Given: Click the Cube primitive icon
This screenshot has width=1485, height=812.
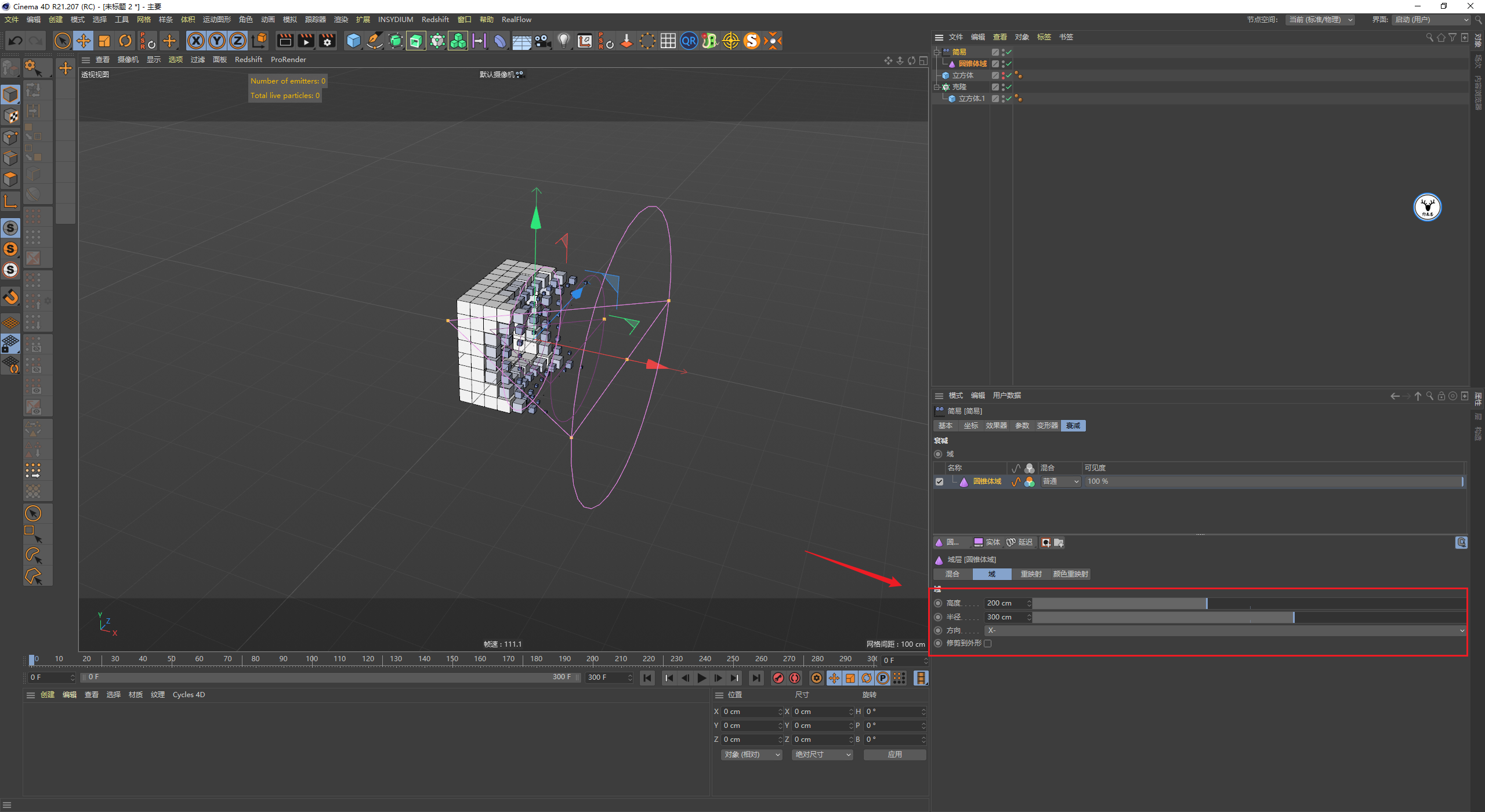Looking at the screenshot, I should [353, 41].
